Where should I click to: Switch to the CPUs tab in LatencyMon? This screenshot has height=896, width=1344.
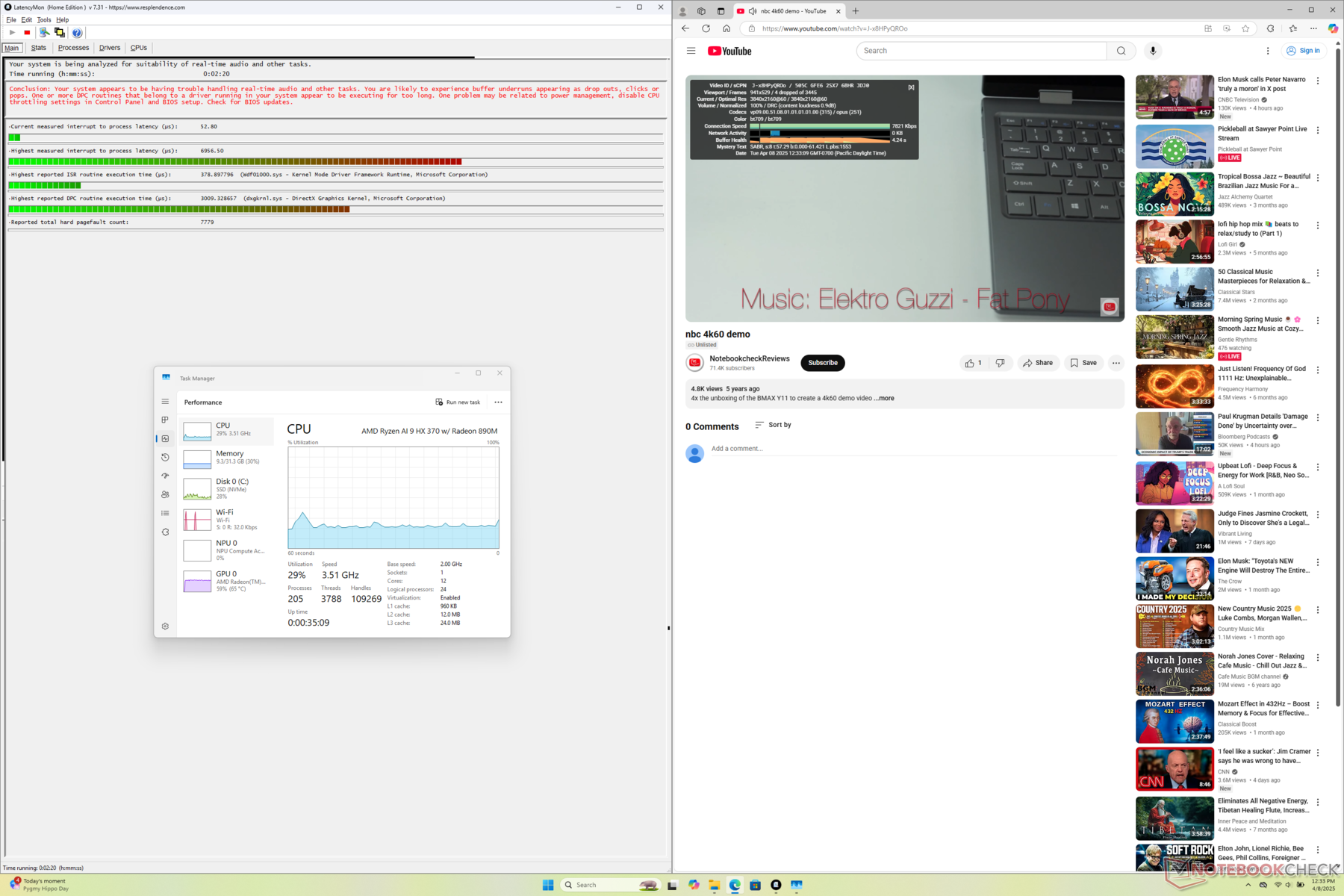click(x=139, y=48)
